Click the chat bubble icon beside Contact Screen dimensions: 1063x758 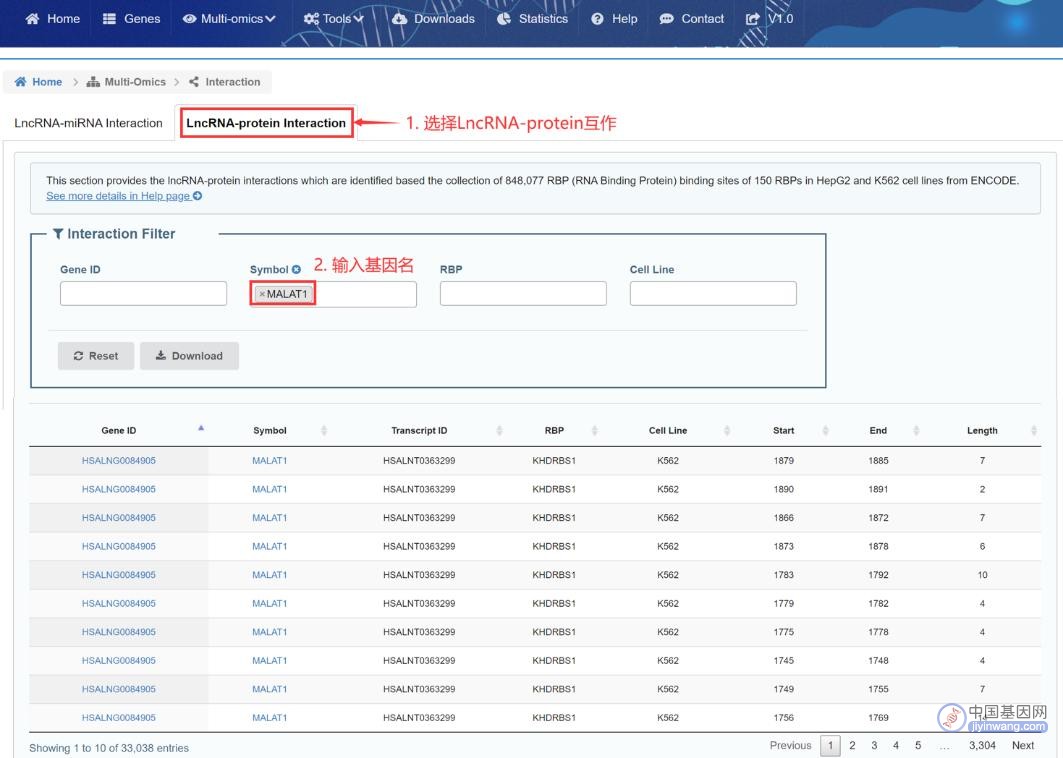(x=666, y=19)
